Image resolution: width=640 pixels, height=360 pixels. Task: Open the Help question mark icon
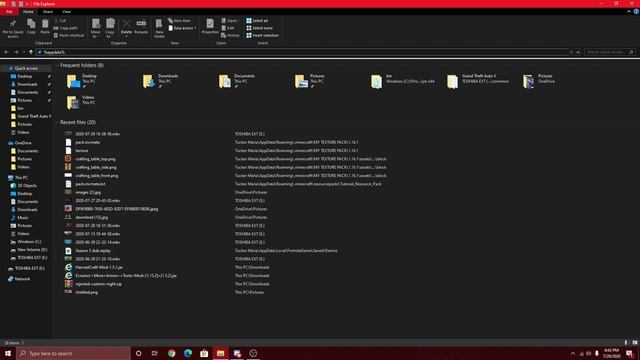(x=636, y=12)
